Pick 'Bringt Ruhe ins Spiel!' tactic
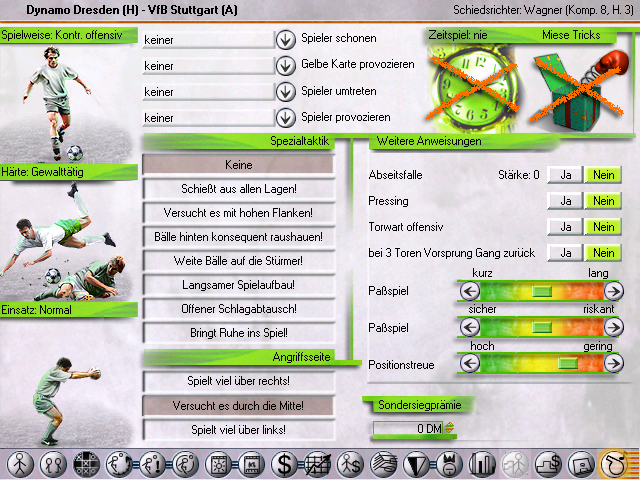 pos(238,333)
